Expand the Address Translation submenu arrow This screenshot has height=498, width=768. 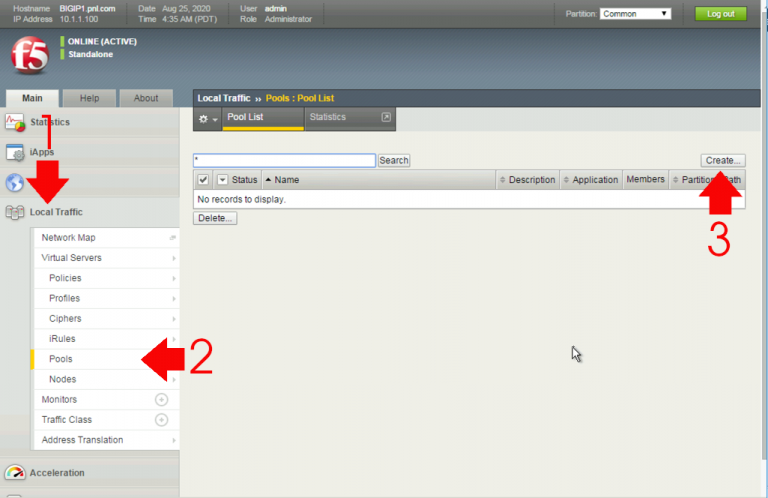pos(174,440)
